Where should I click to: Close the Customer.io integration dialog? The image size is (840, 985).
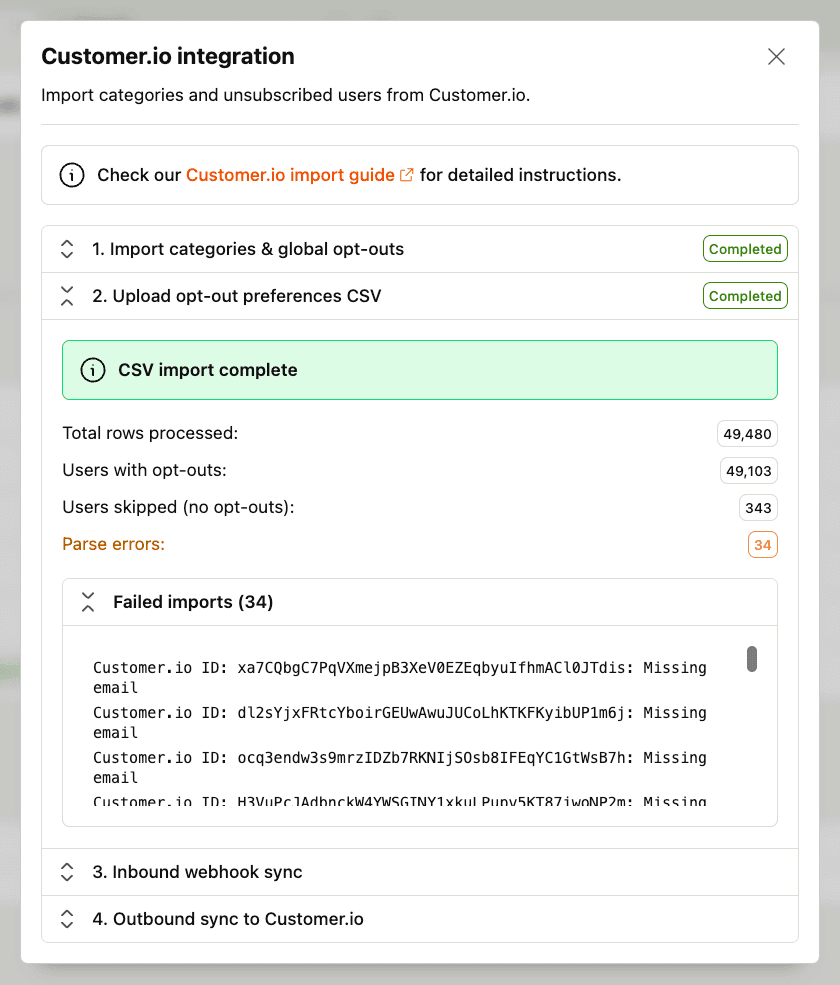point(776,57)
